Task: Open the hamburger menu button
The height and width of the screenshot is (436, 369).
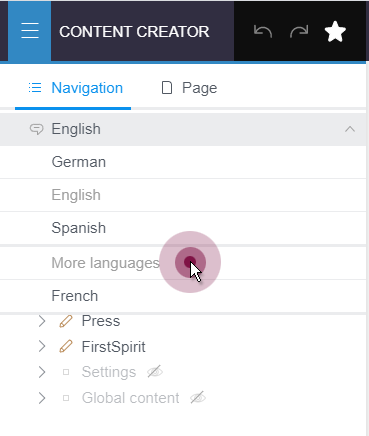Action: (30, 31)
